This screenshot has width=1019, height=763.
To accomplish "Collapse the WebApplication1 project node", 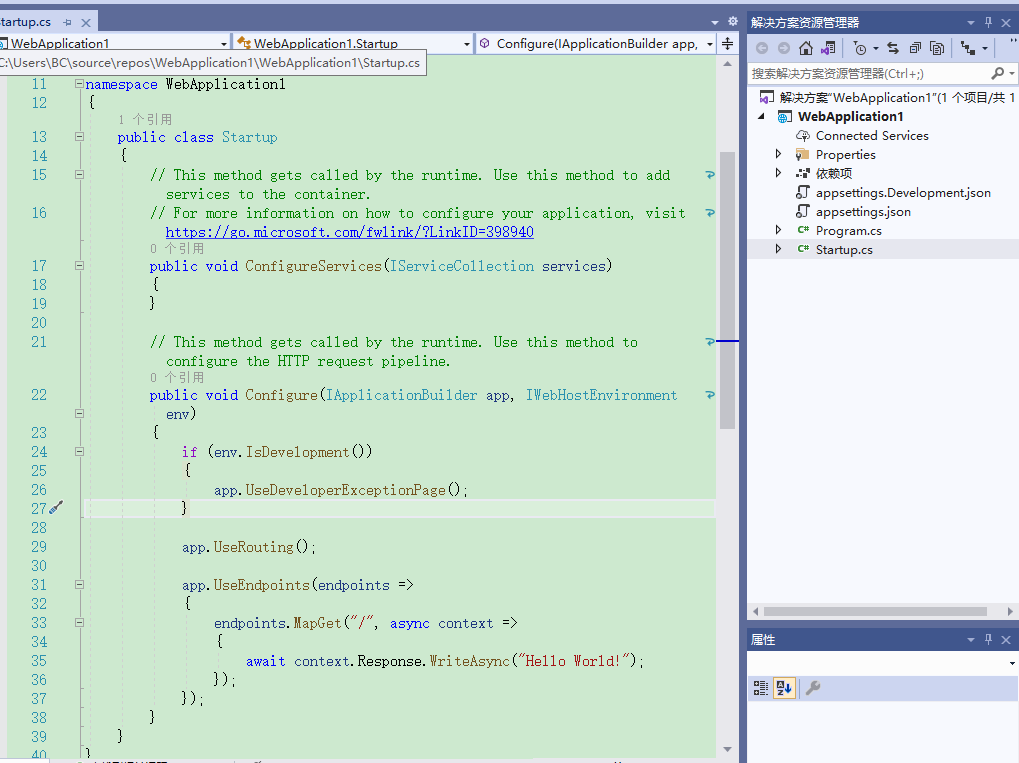I will (762, 116).
